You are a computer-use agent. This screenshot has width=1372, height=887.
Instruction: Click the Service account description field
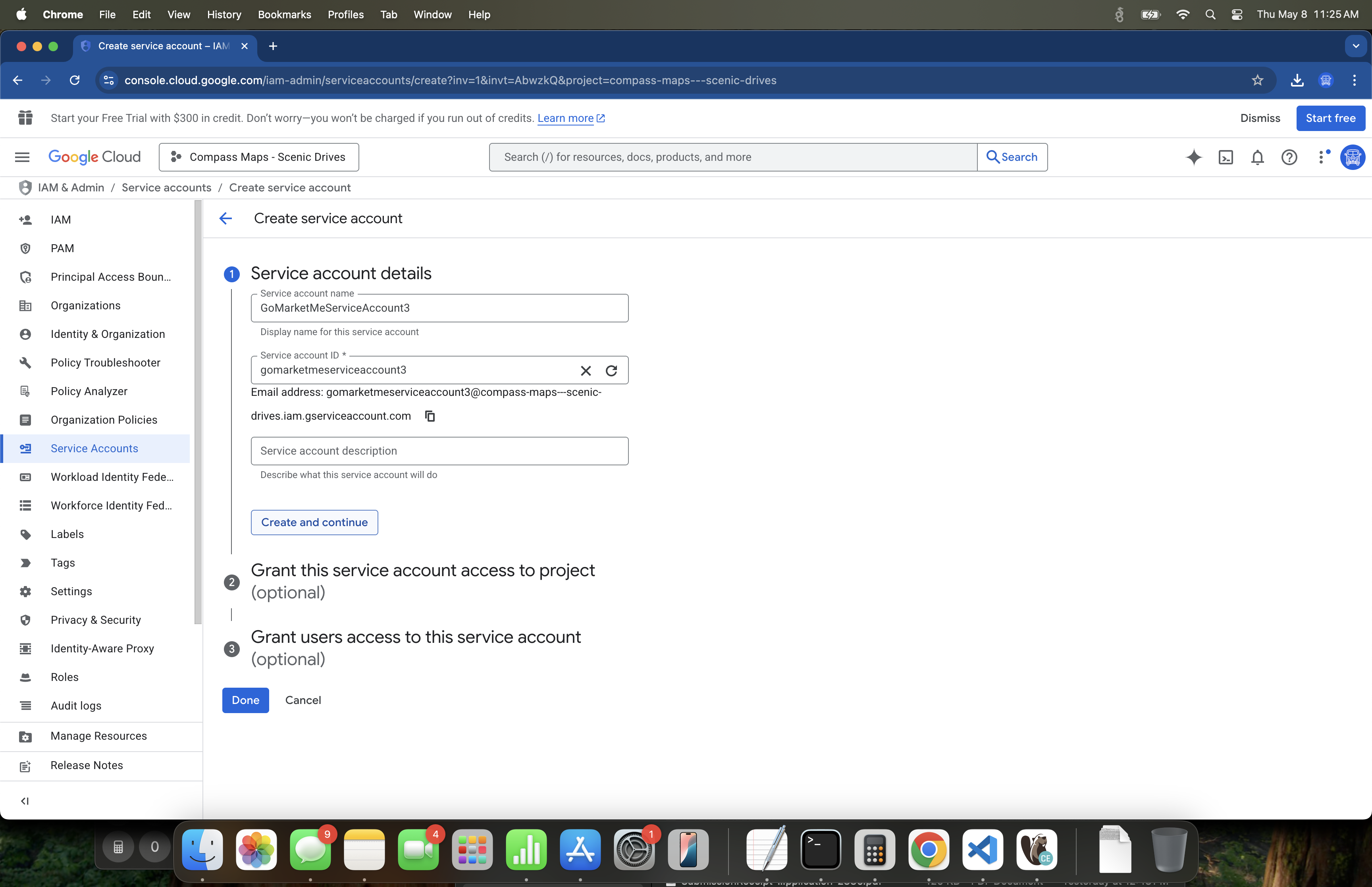click(439, 450)
